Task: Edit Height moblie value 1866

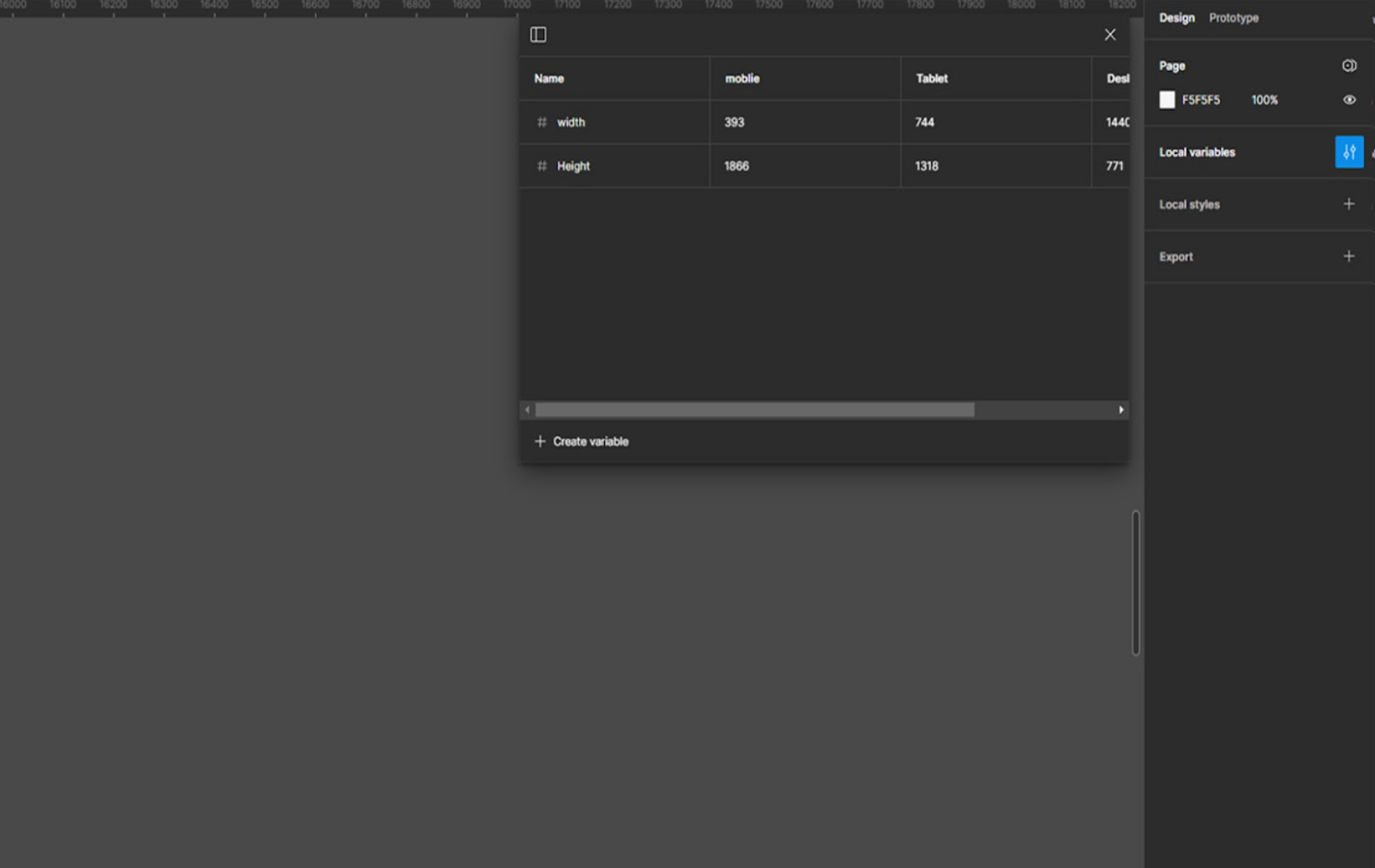Action: (x=805, y=166)
